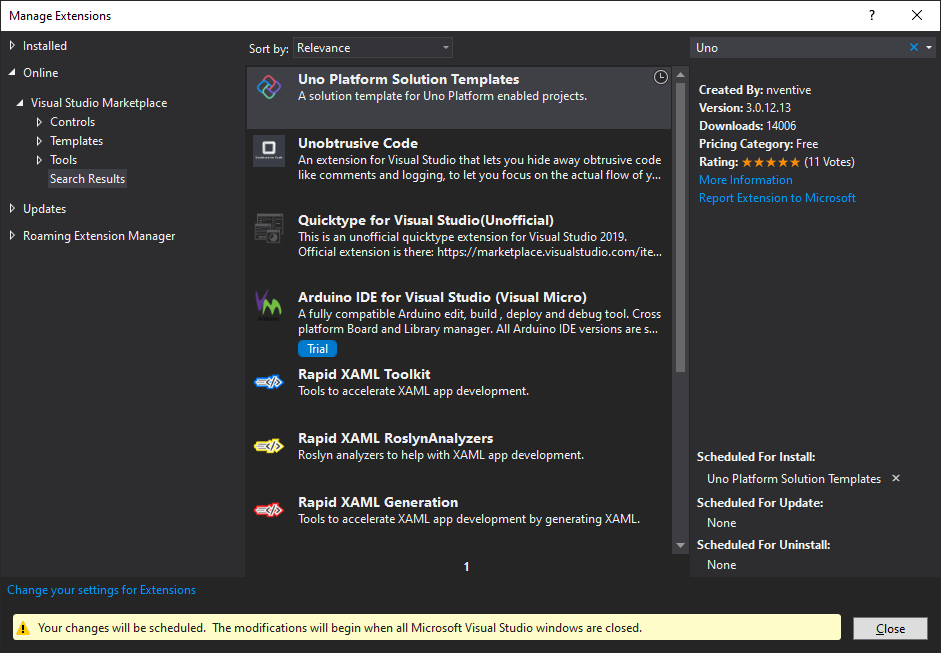
Task: Select Quicktype for Visual Studio(Unofficial) title
Action: 426,220
